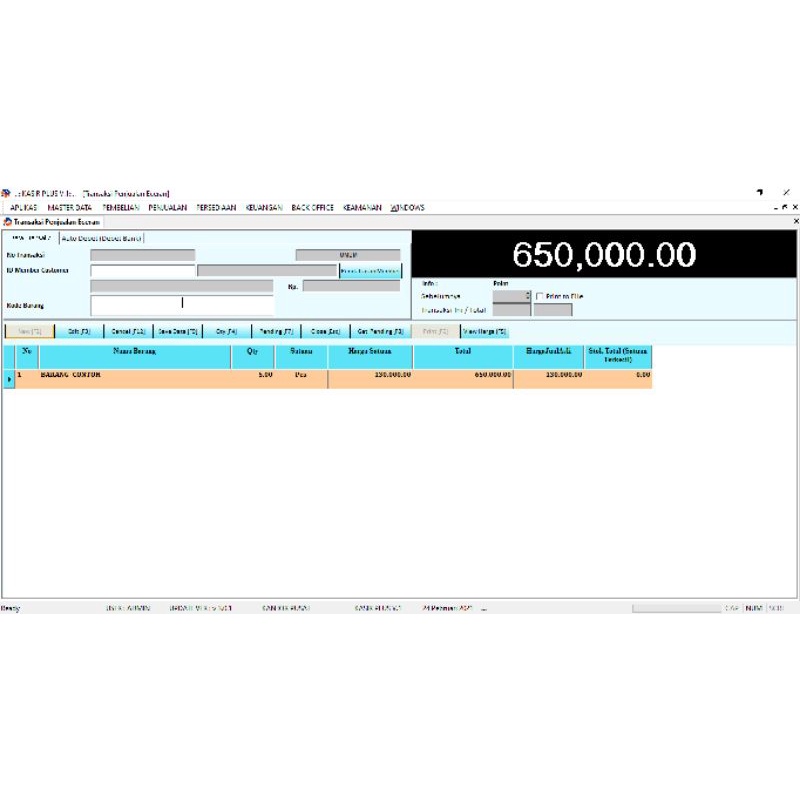
Task: Close the Transaksi Penjualan Eceran tab panel
Action: 796,221
